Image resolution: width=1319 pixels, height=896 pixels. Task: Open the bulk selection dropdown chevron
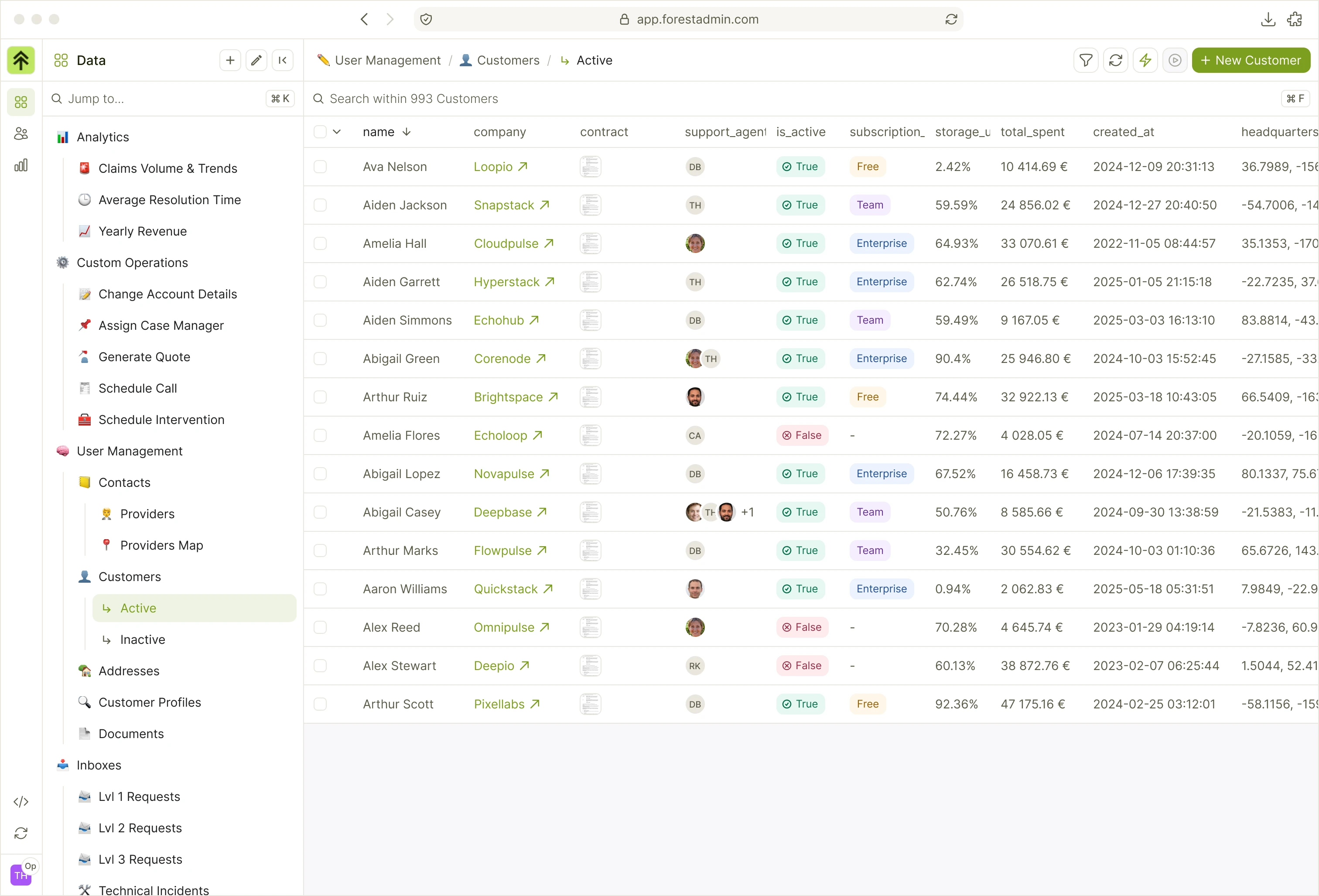(337, 132)
